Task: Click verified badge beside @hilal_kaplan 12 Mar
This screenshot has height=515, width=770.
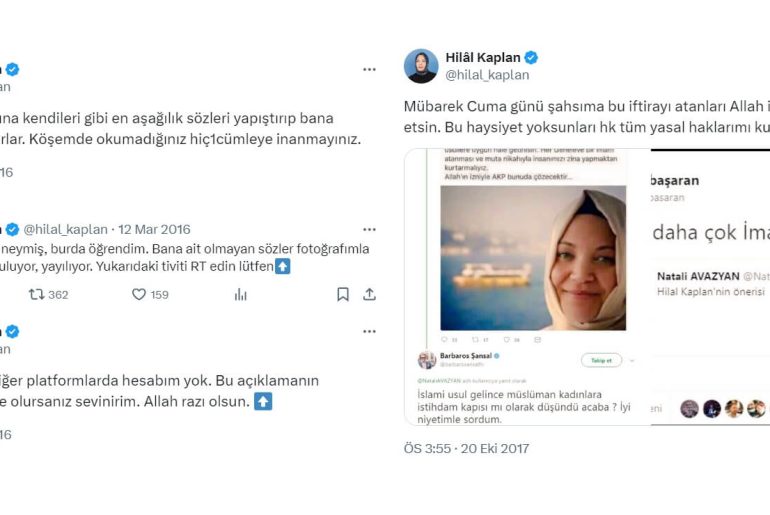Action: [x=13, y=229]
